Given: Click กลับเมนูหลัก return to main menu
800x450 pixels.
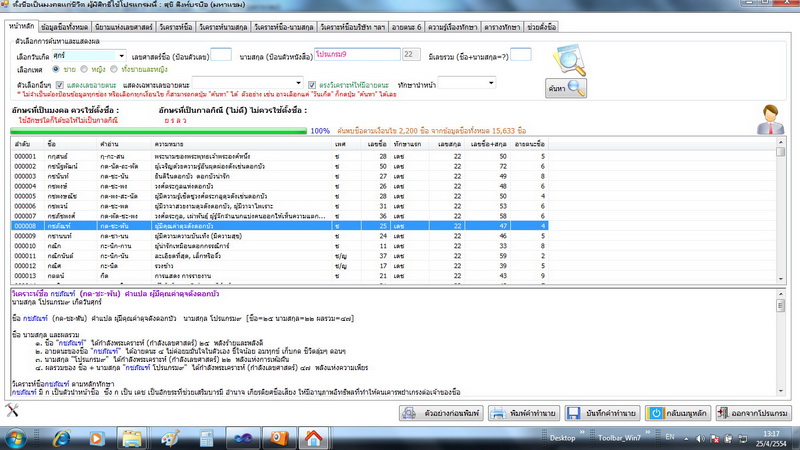Looking at the screenshot, I should click(x=678, y=413).
